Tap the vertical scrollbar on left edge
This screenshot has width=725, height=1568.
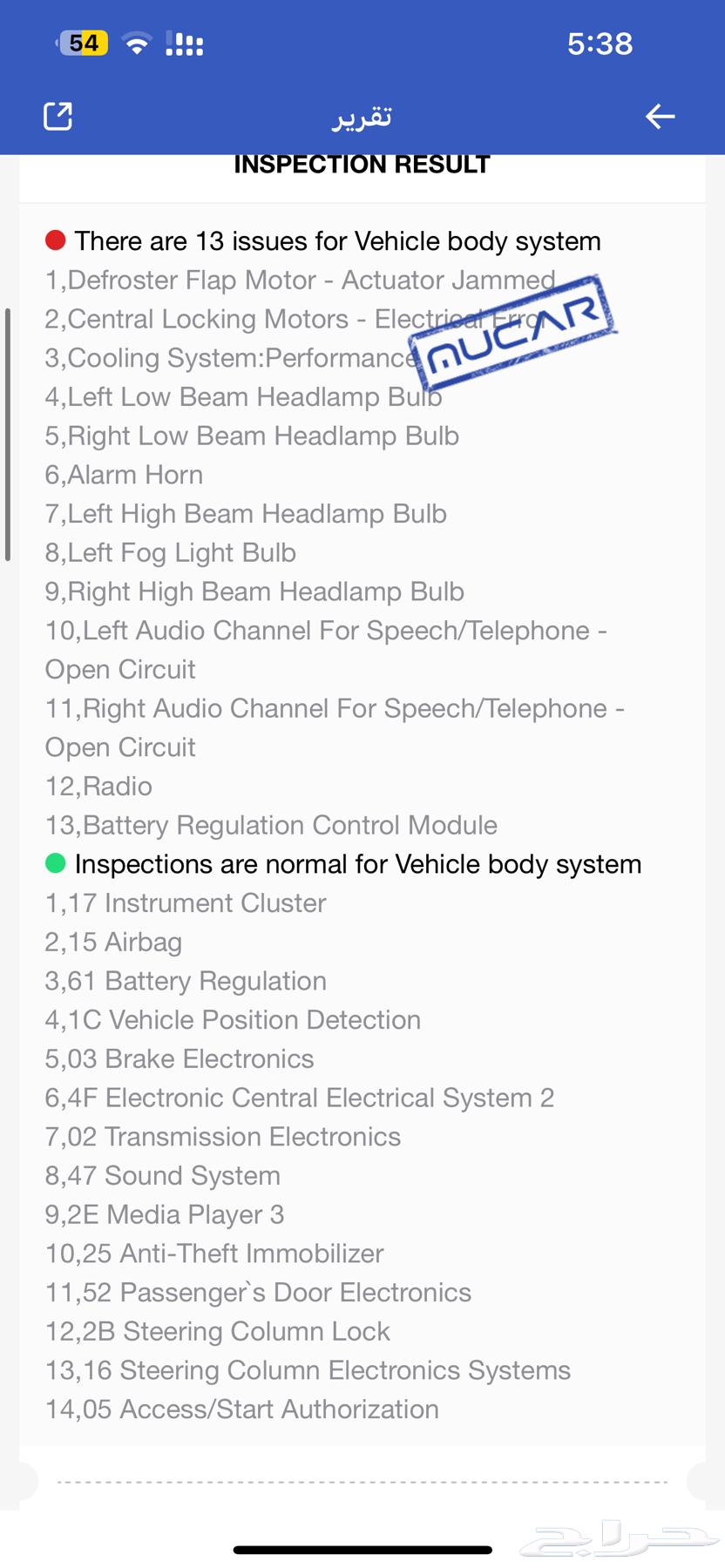(8, 434)
